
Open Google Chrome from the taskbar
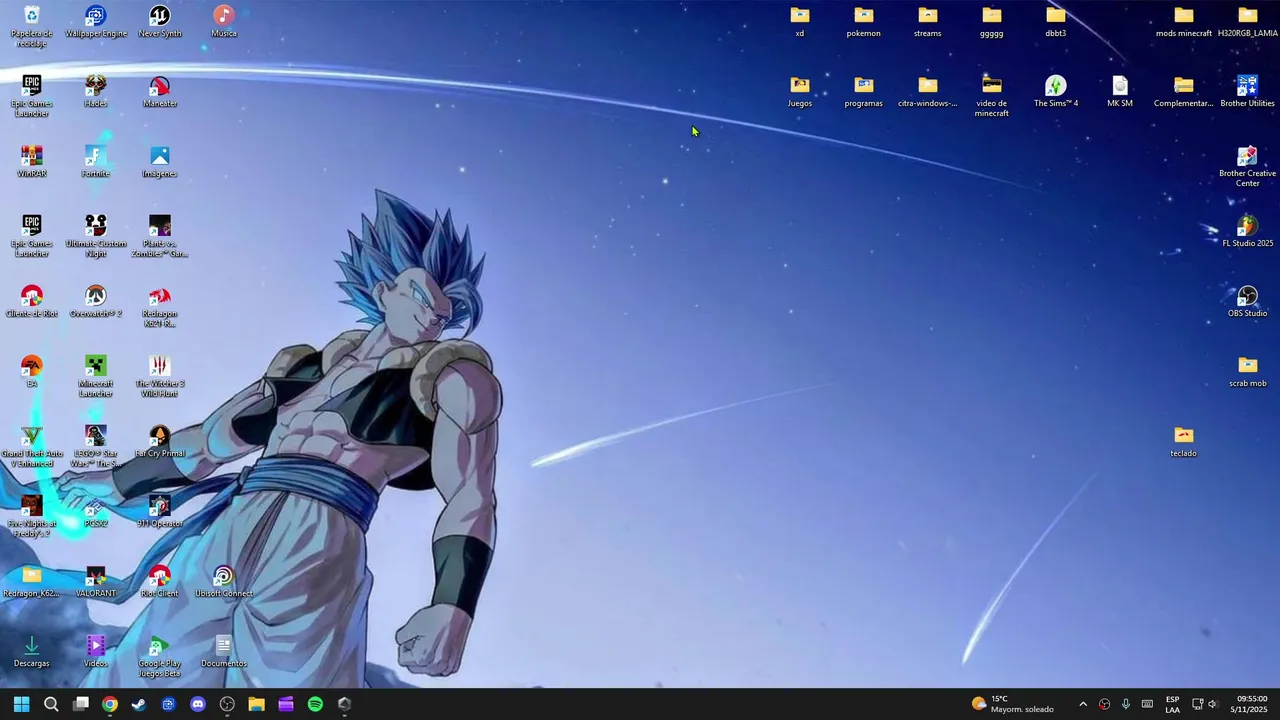[110, 704]
